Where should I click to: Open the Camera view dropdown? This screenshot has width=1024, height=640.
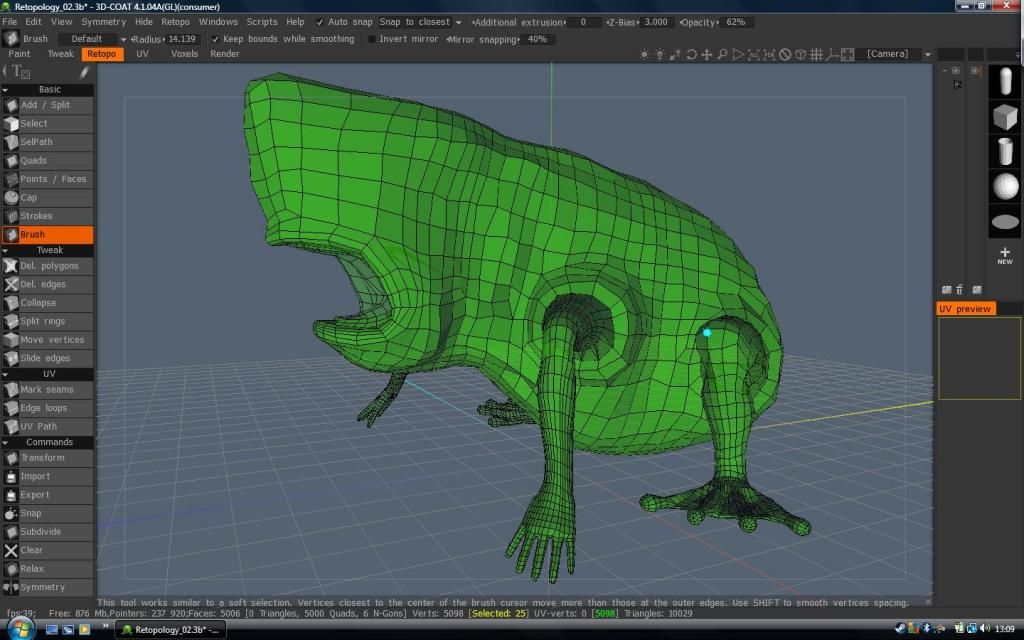click(896, 54)
